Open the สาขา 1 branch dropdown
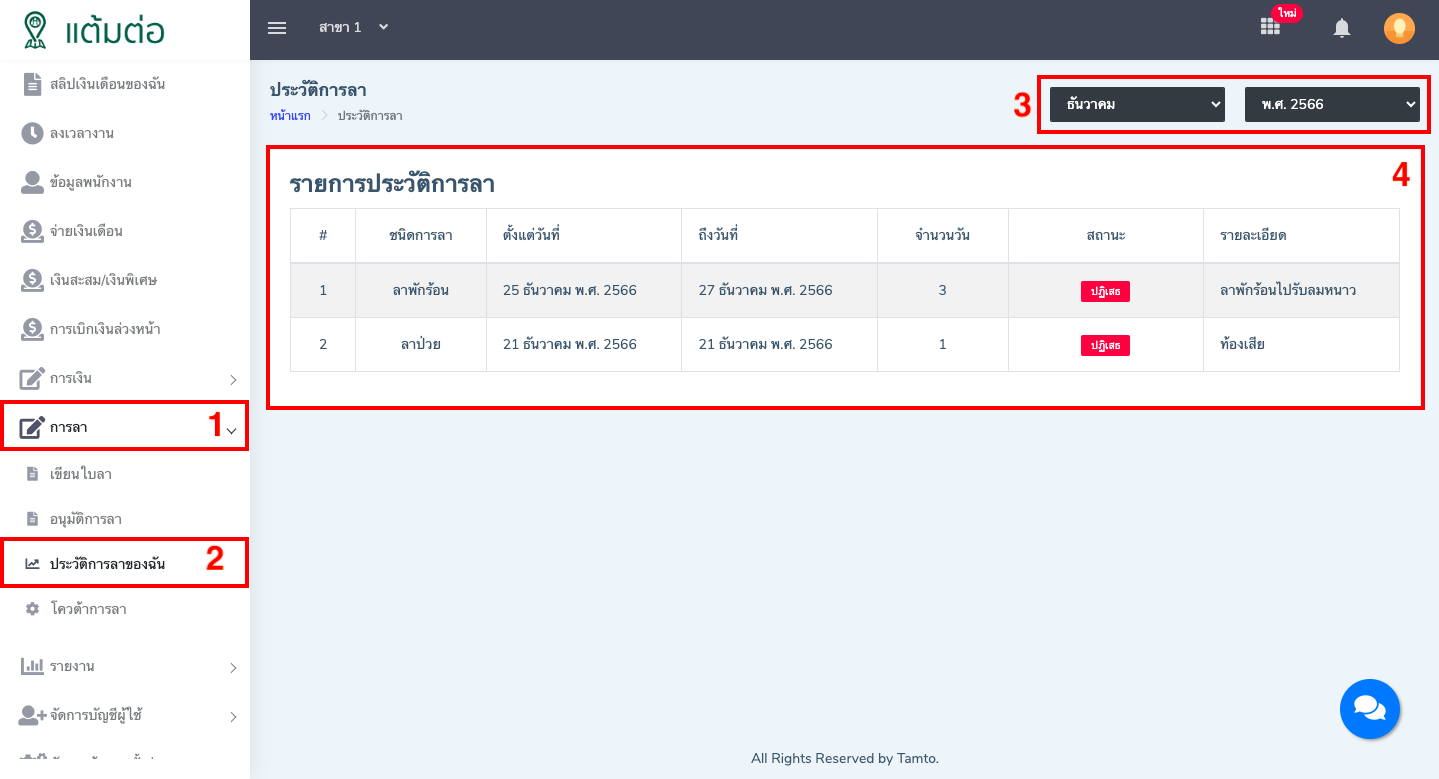The image size is (1439, 779). [x=353, y=27]
